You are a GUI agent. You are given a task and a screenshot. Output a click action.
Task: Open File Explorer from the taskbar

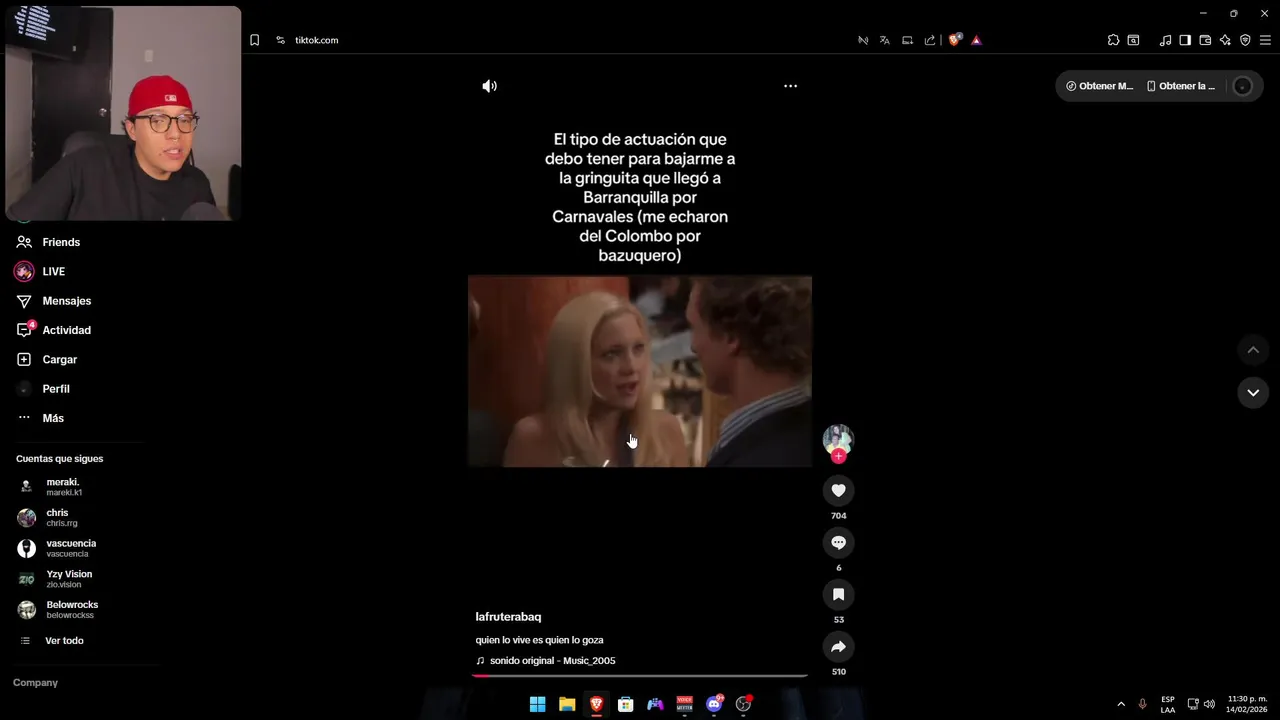567,704
